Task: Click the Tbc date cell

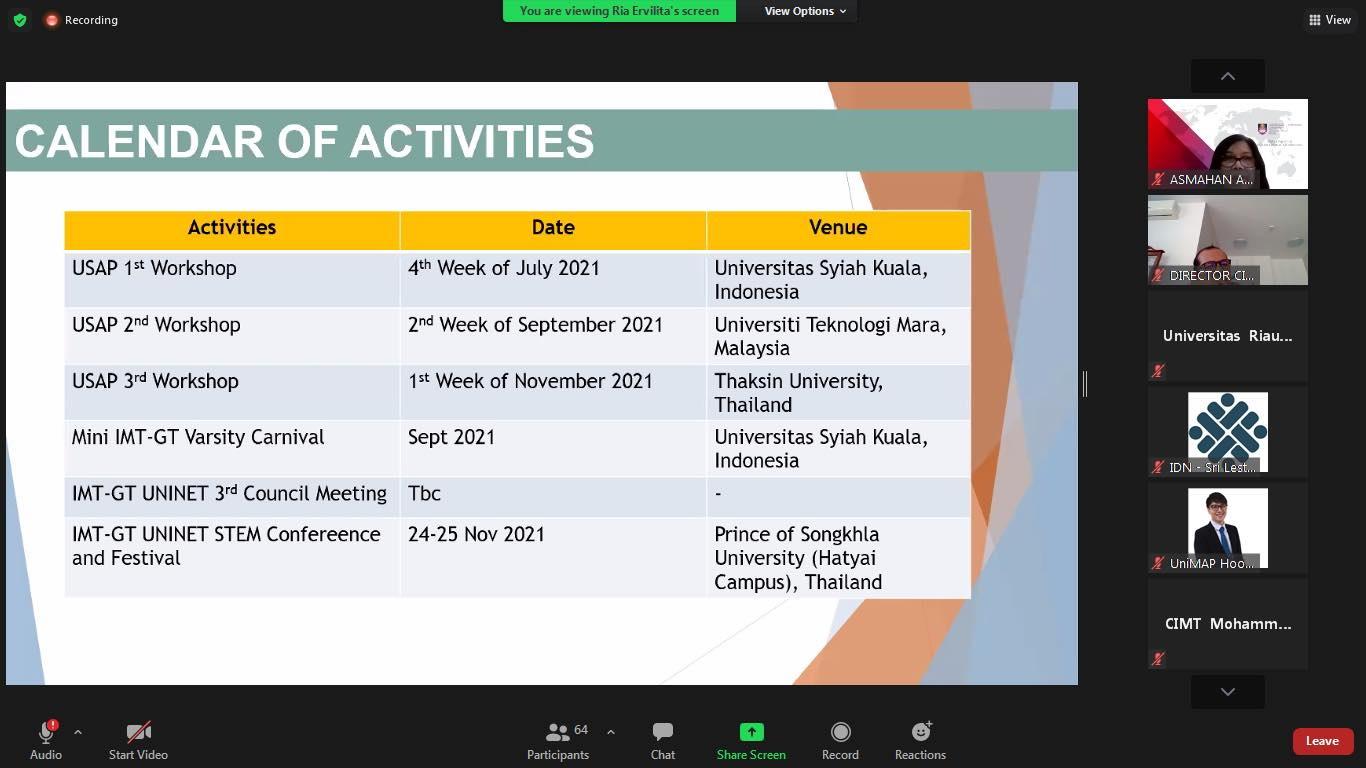Action: point(553,497)
